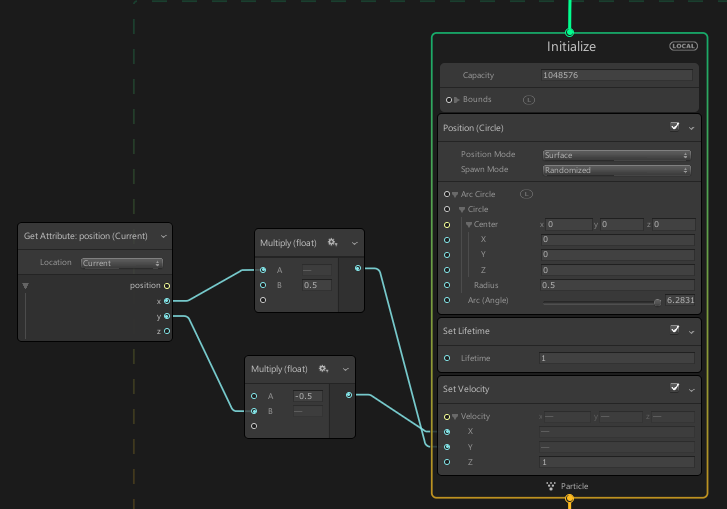Viewport: 727px width, 509px height.
Task: Click the Particle data icon at context bottom
Action: coord(550,486)
